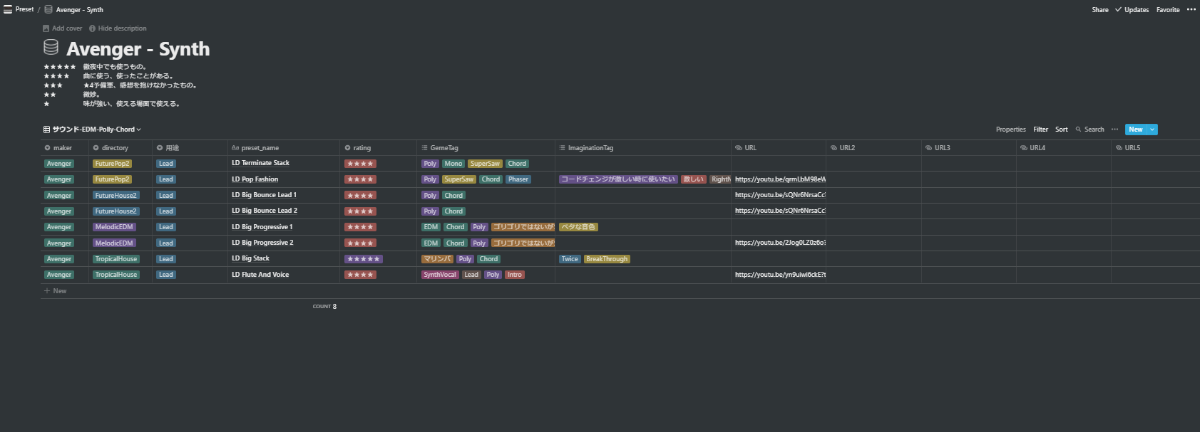Click the database icon in Avenger - Synth breadcrumb

point(49,8)
